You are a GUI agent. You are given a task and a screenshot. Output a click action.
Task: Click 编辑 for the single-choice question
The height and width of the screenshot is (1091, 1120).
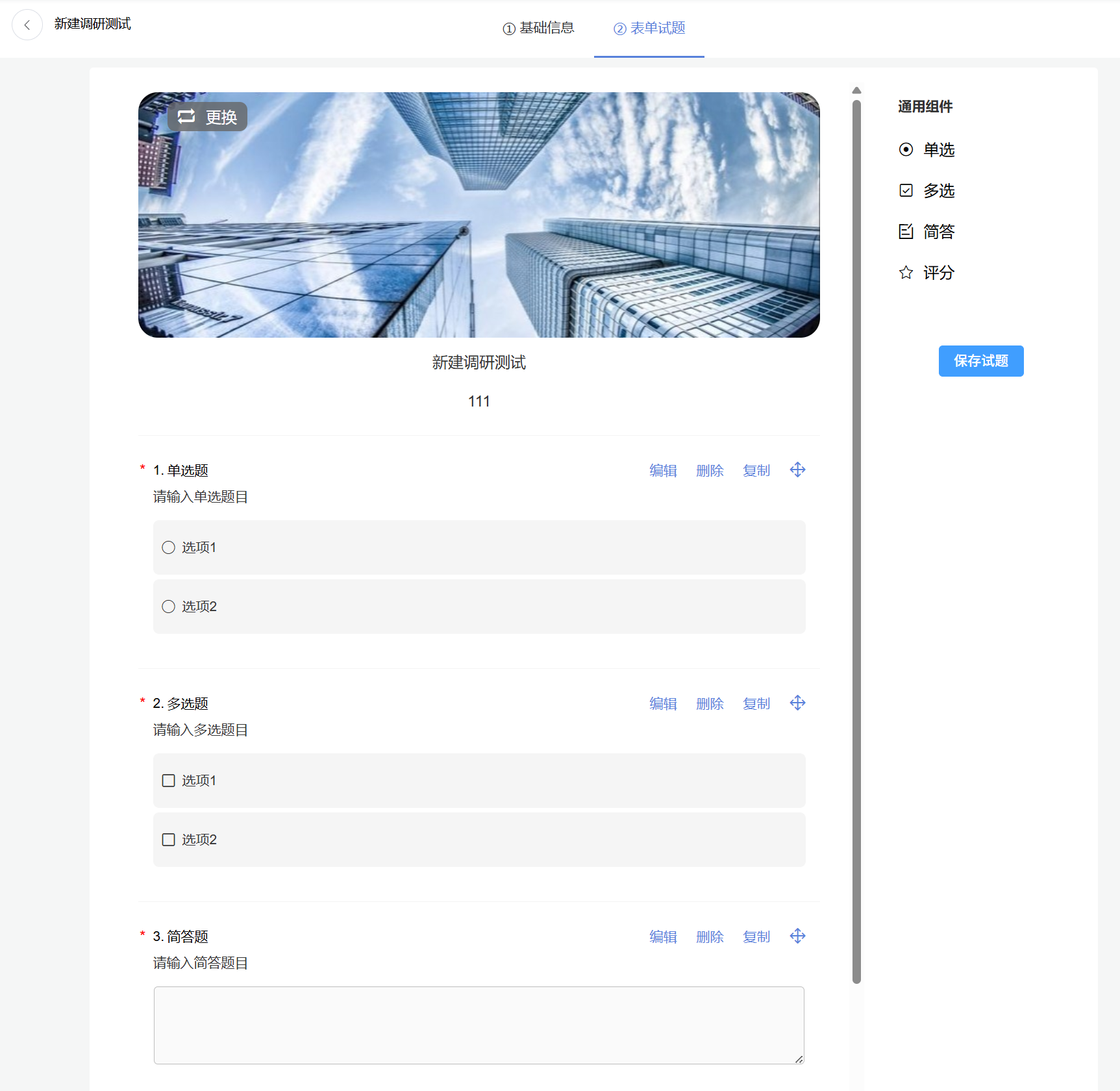(663, 471)
